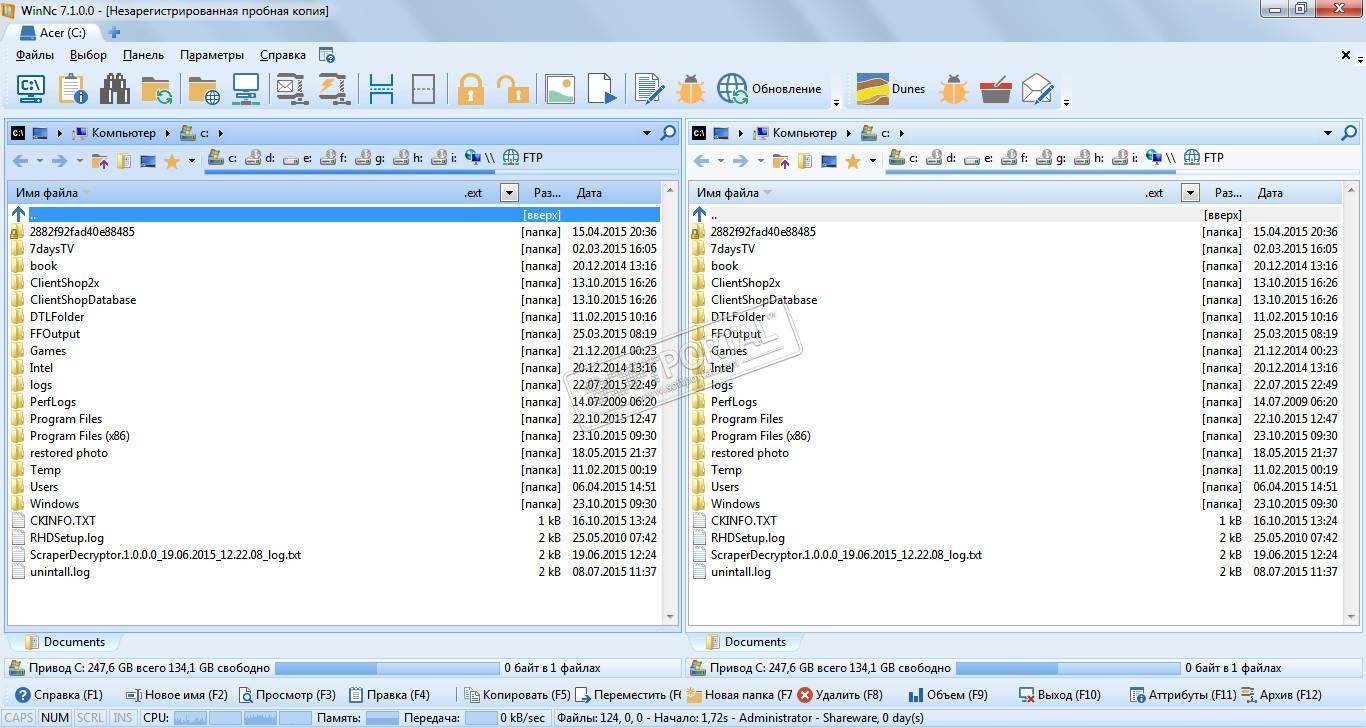Open the Панель menu
1366x728 pixels.
143,55
